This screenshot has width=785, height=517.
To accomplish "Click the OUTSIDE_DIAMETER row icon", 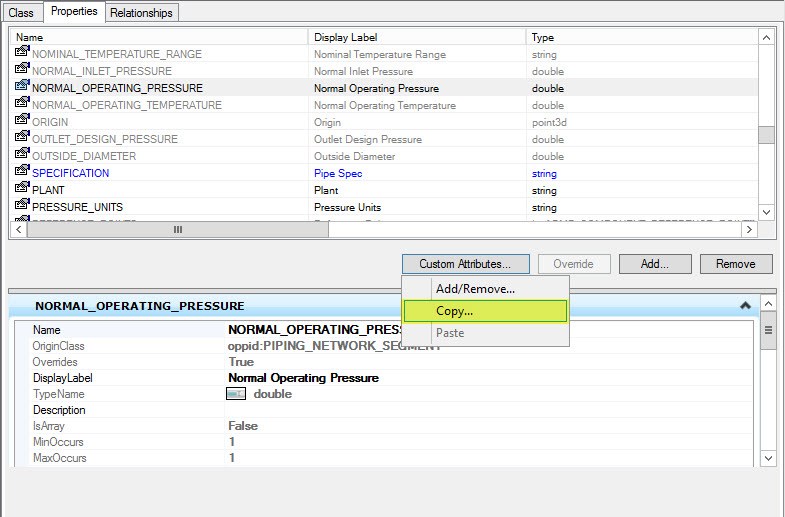I will coord(22,156).
